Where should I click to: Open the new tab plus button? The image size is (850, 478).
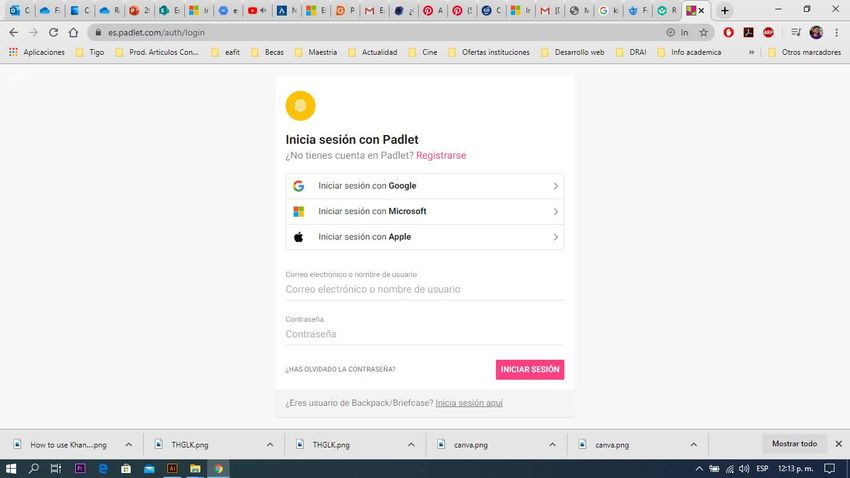[x=725, y=10]
